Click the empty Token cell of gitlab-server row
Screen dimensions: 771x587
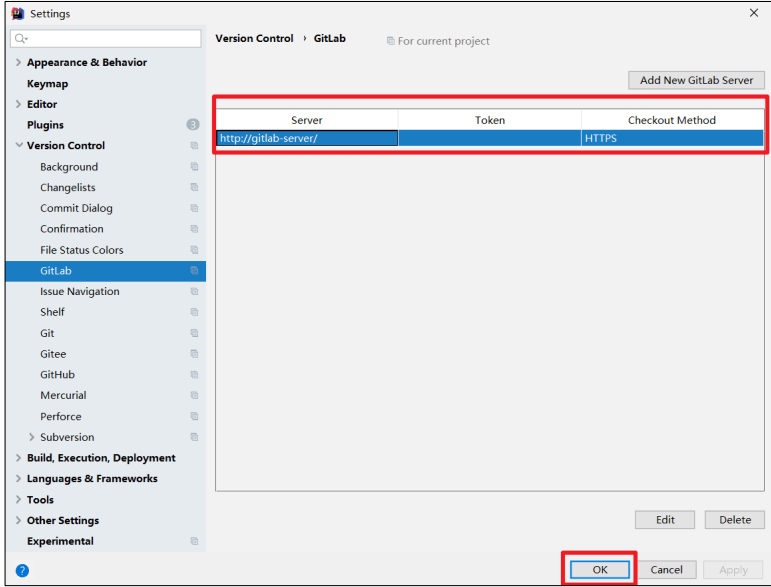(x=490, y=138)
